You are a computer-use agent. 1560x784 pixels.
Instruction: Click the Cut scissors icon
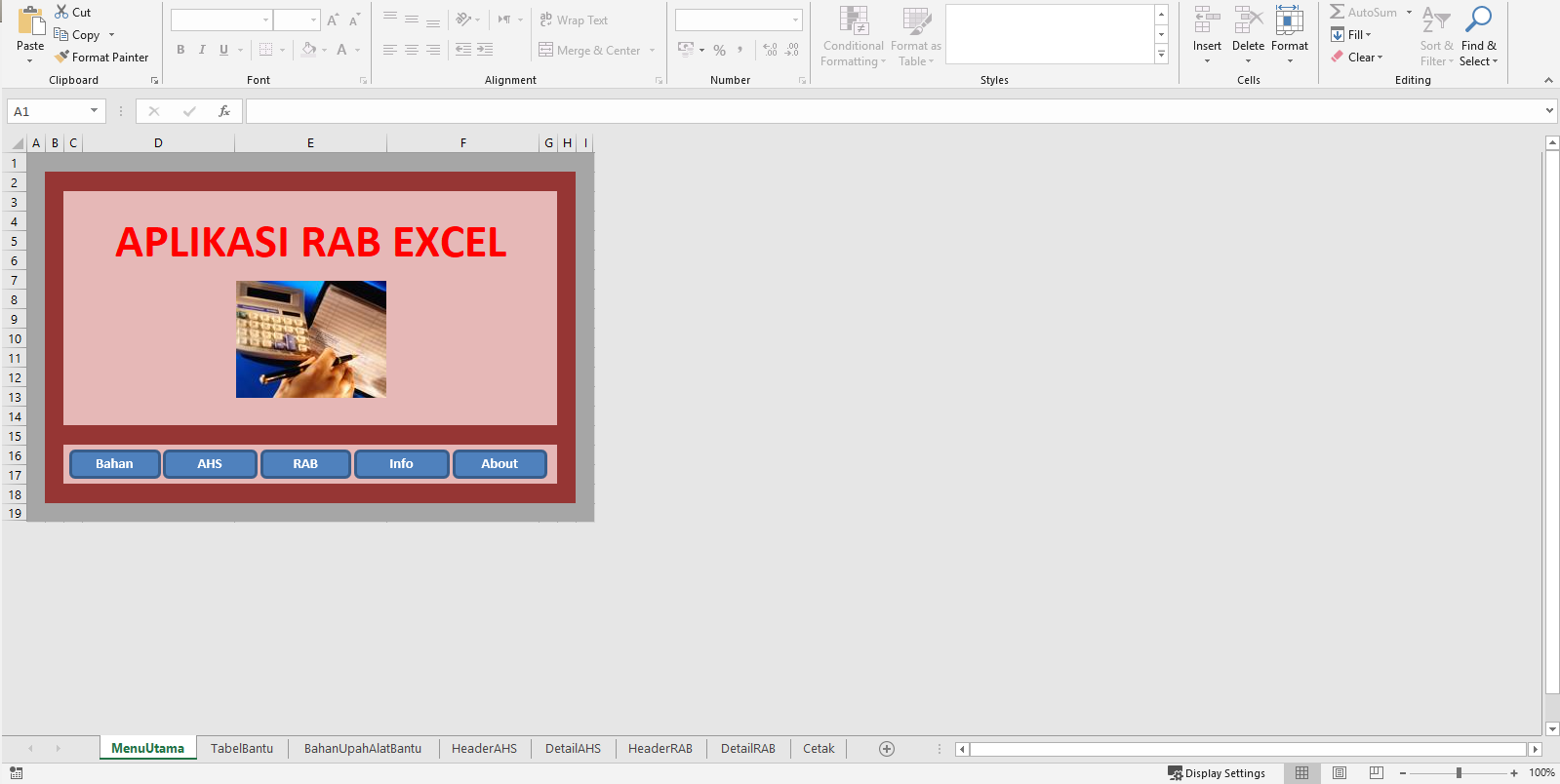point(61,13)
